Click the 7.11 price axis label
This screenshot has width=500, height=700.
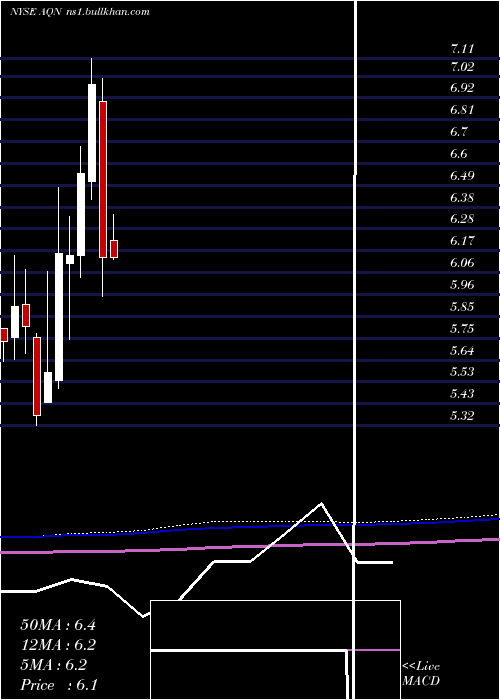pyautogui.click(x=462, y=49)
